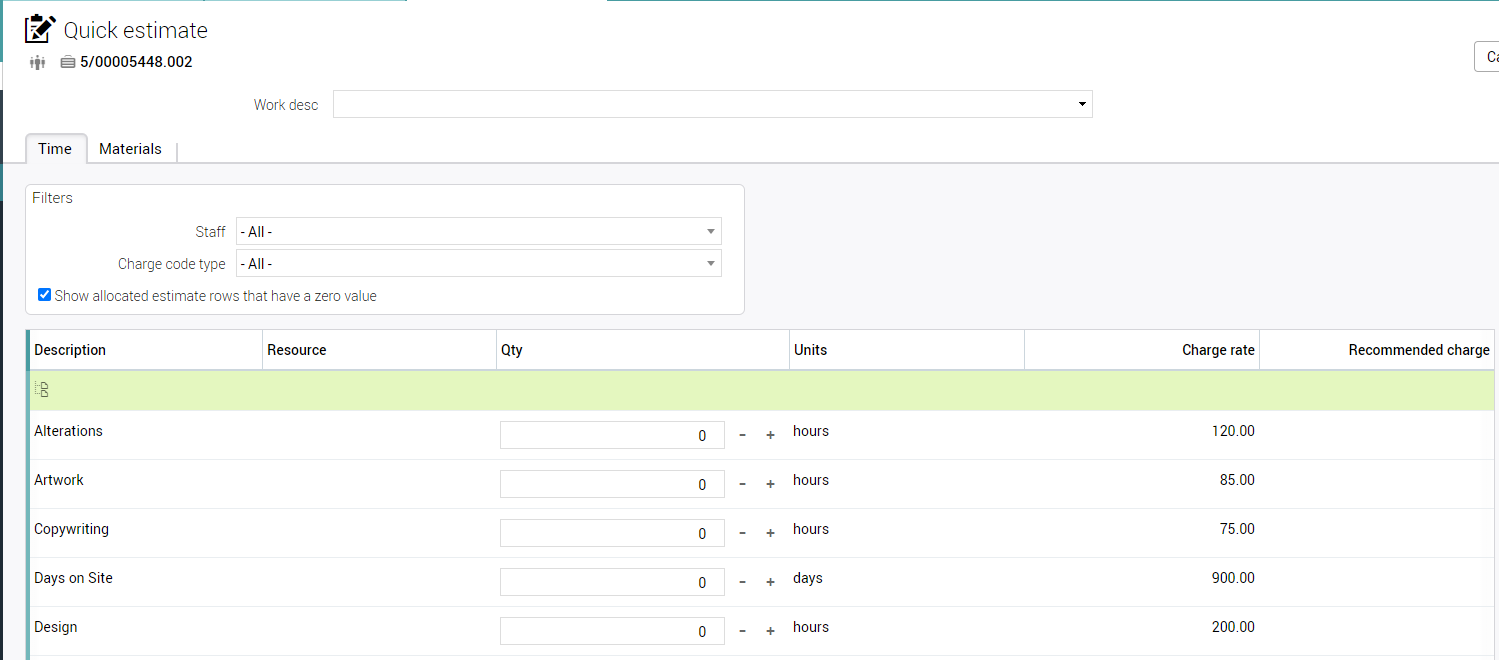
Task: Focus the Alterations Qty input field
Action: tap(611, 435)
